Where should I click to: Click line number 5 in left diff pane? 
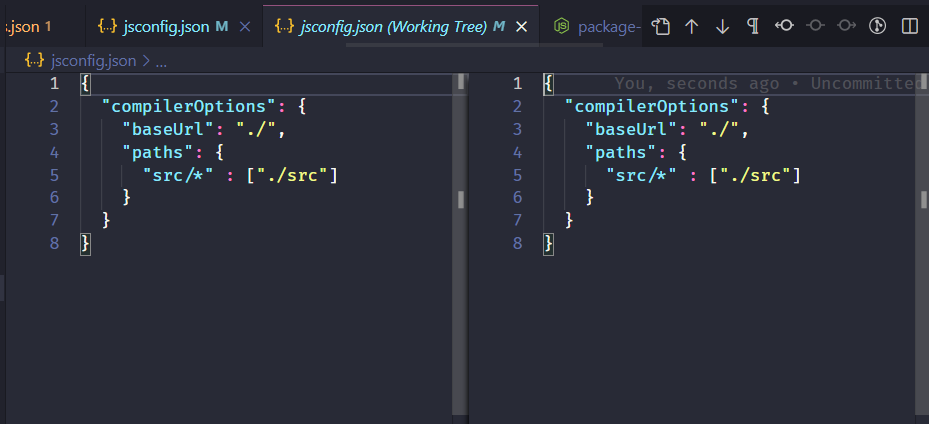(x=55, y=175)
